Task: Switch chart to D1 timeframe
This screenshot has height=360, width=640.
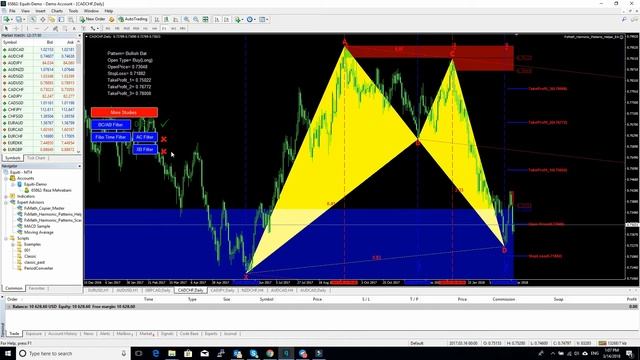Action: pyautogui.click(x=164, y=28)
